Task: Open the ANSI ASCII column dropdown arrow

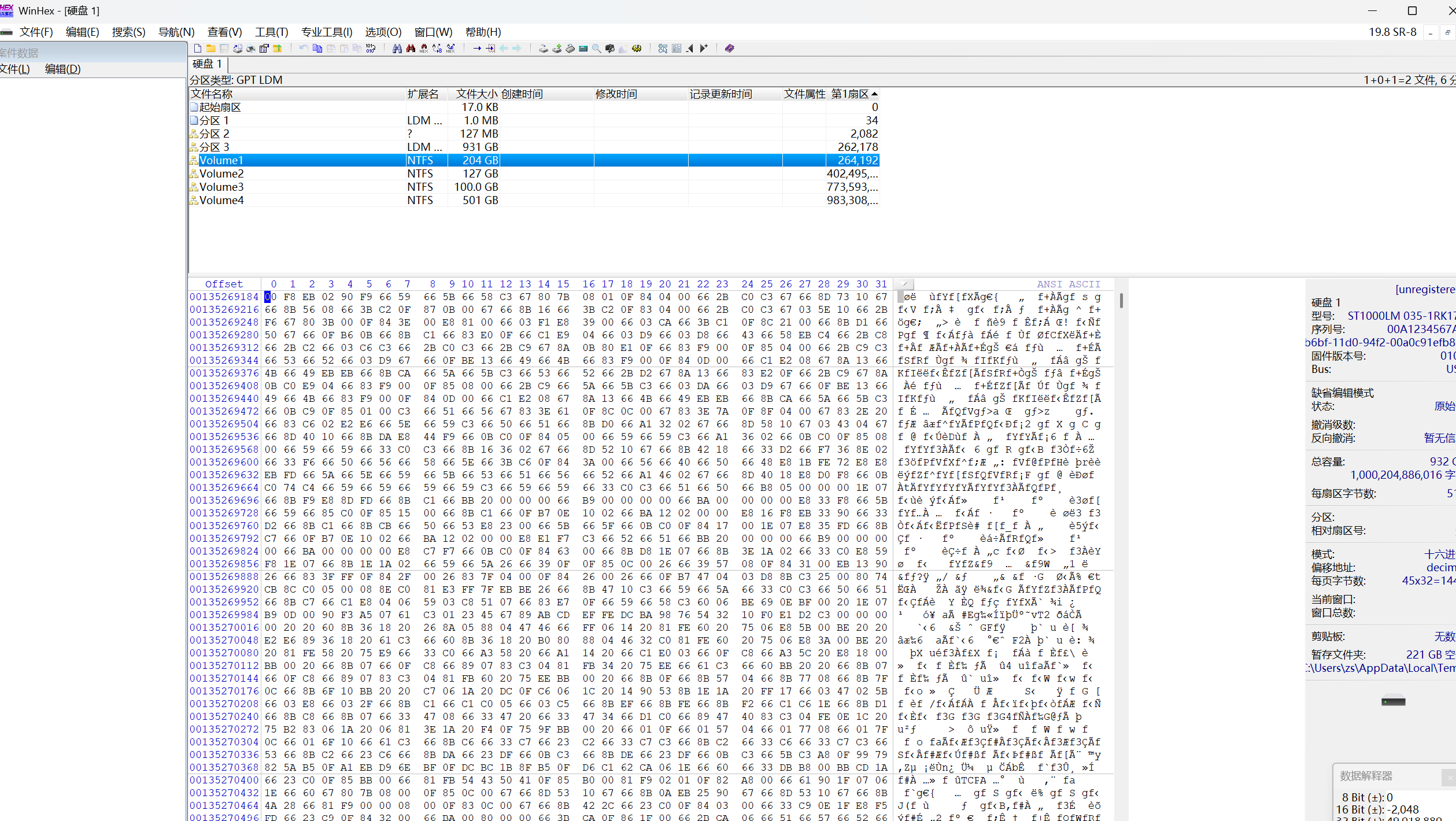Action: (905, 284)
